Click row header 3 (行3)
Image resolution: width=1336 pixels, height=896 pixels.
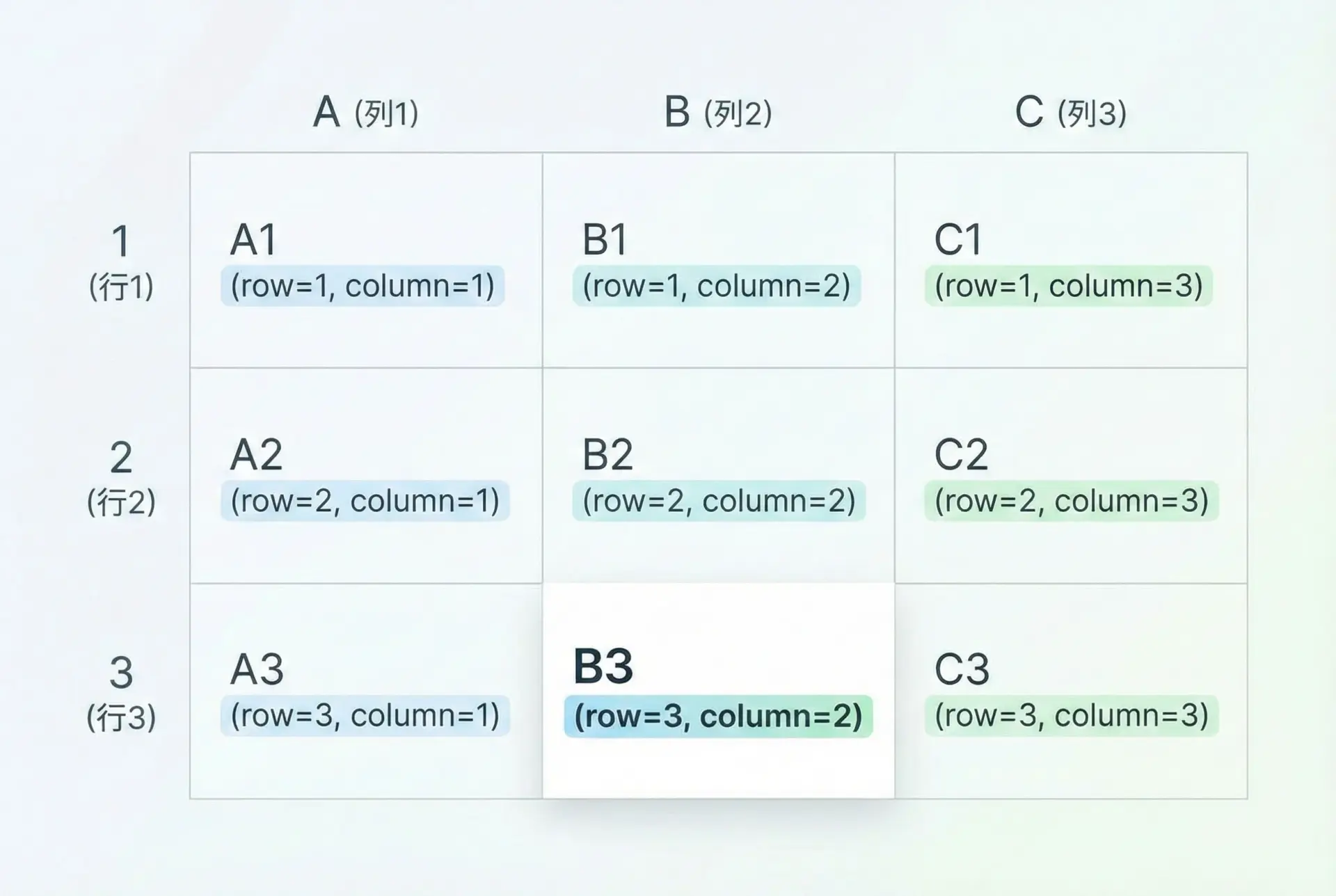coord(121,693)
